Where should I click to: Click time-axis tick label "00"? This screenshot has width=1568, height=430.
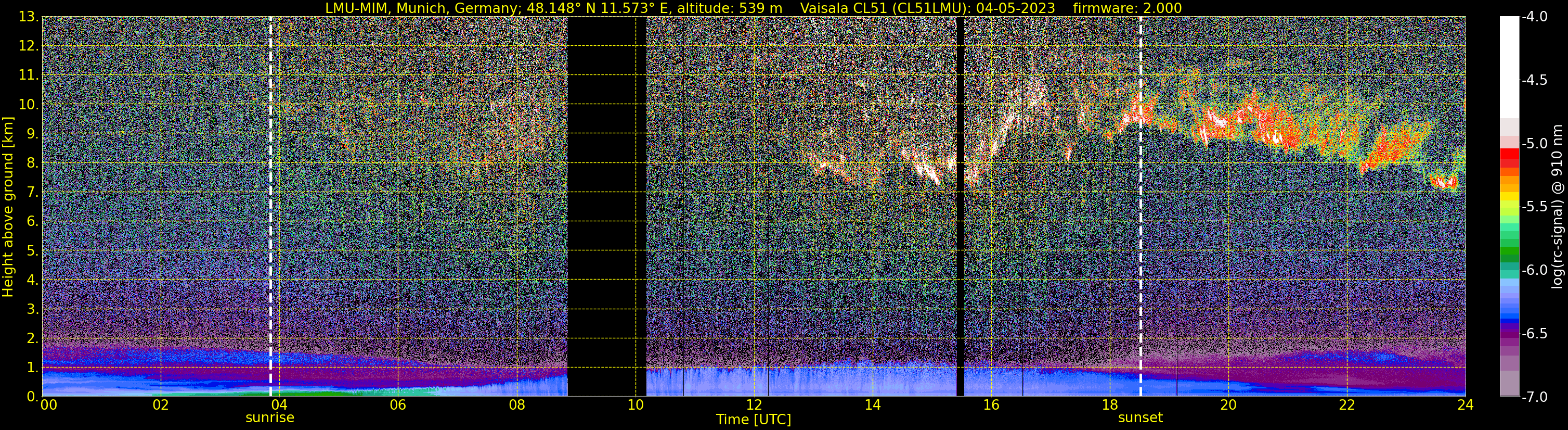49,405
